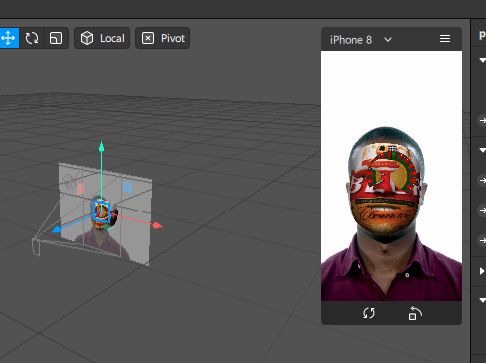Click the blue square at gizmo center

[101, 211]
